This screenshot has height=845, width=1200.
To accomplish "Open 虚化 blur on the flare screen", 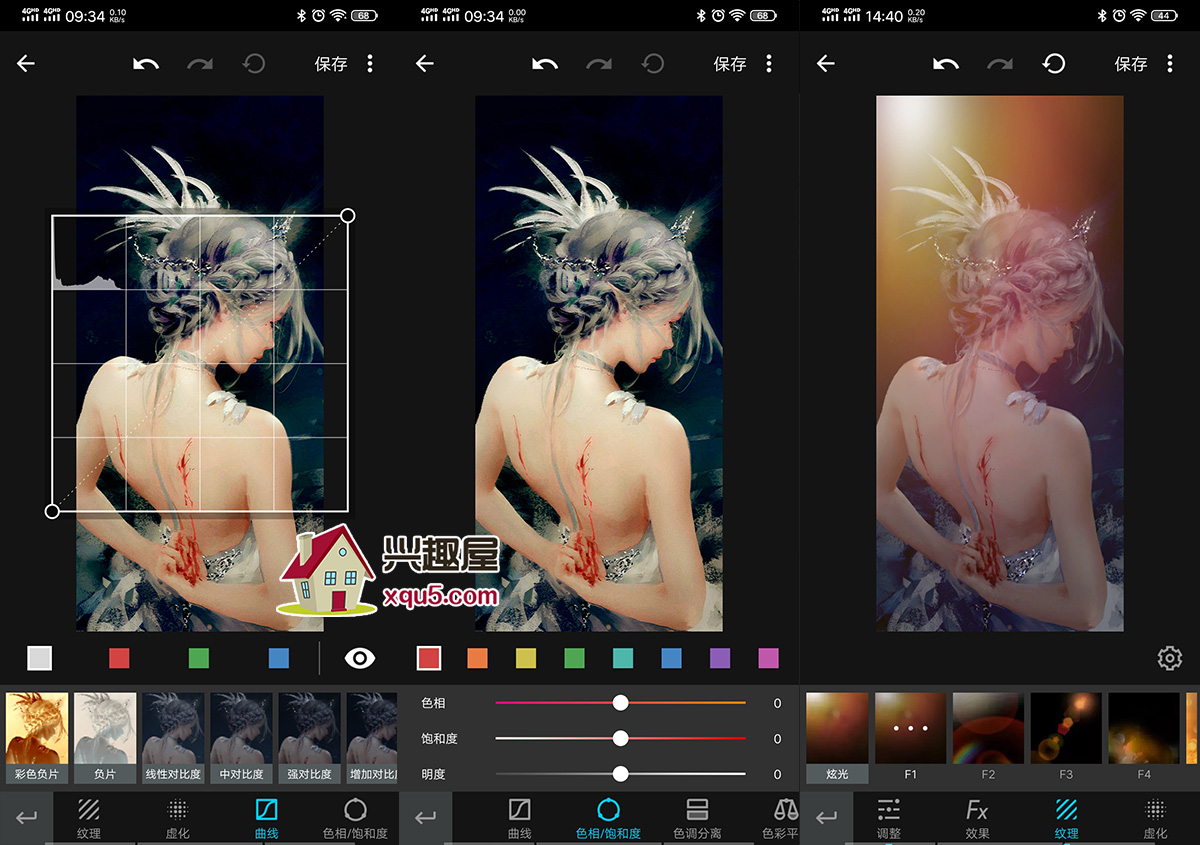I will pos(1155,818).
